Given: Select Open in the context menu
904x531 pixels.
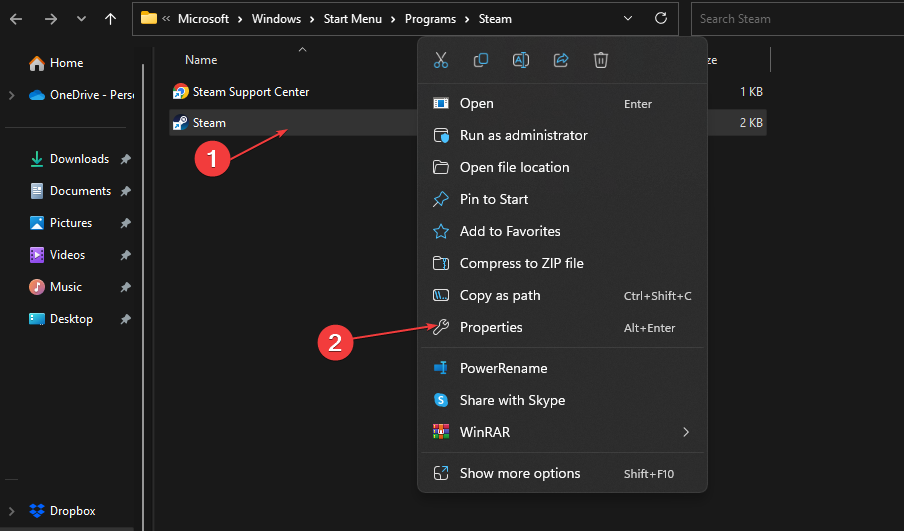Looking at the screenshot, I should point(562,104).
